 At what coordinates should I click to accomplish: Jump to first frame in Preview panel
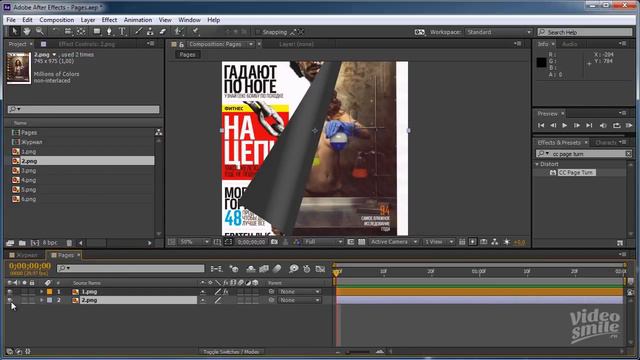click(x=541, y=125)
